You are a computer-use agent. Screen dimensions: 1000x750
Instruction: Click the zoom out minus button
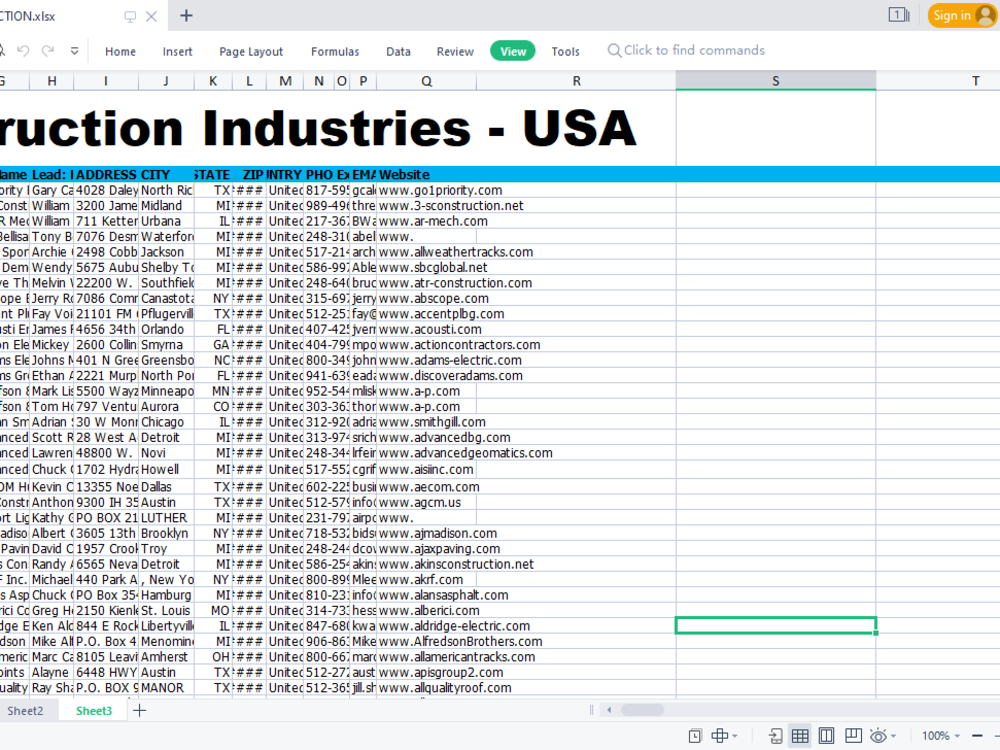(977, 736)
